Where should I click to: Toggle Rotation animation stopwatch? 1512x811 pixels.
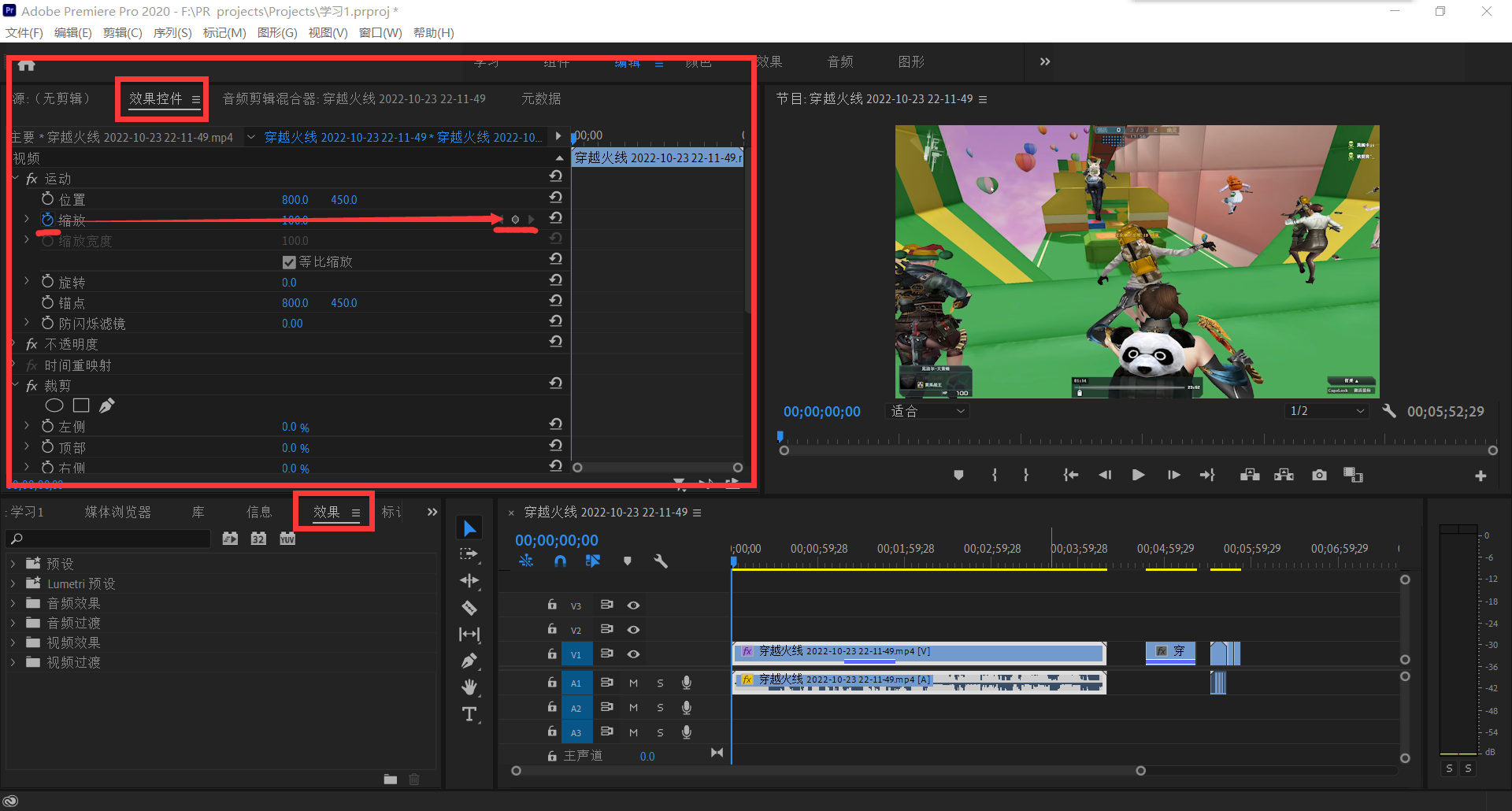point(47,282)
